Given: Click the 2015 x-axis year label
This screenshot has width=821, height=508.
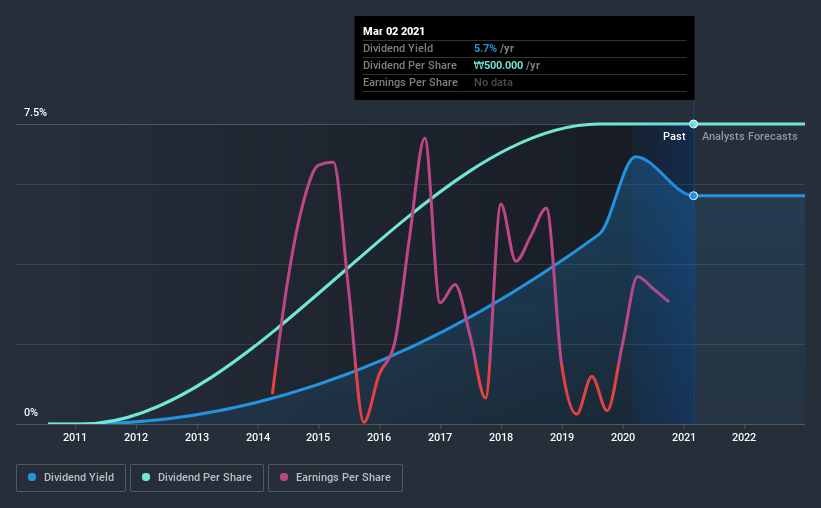Looking at the screenshot, I should coord(318,437).
